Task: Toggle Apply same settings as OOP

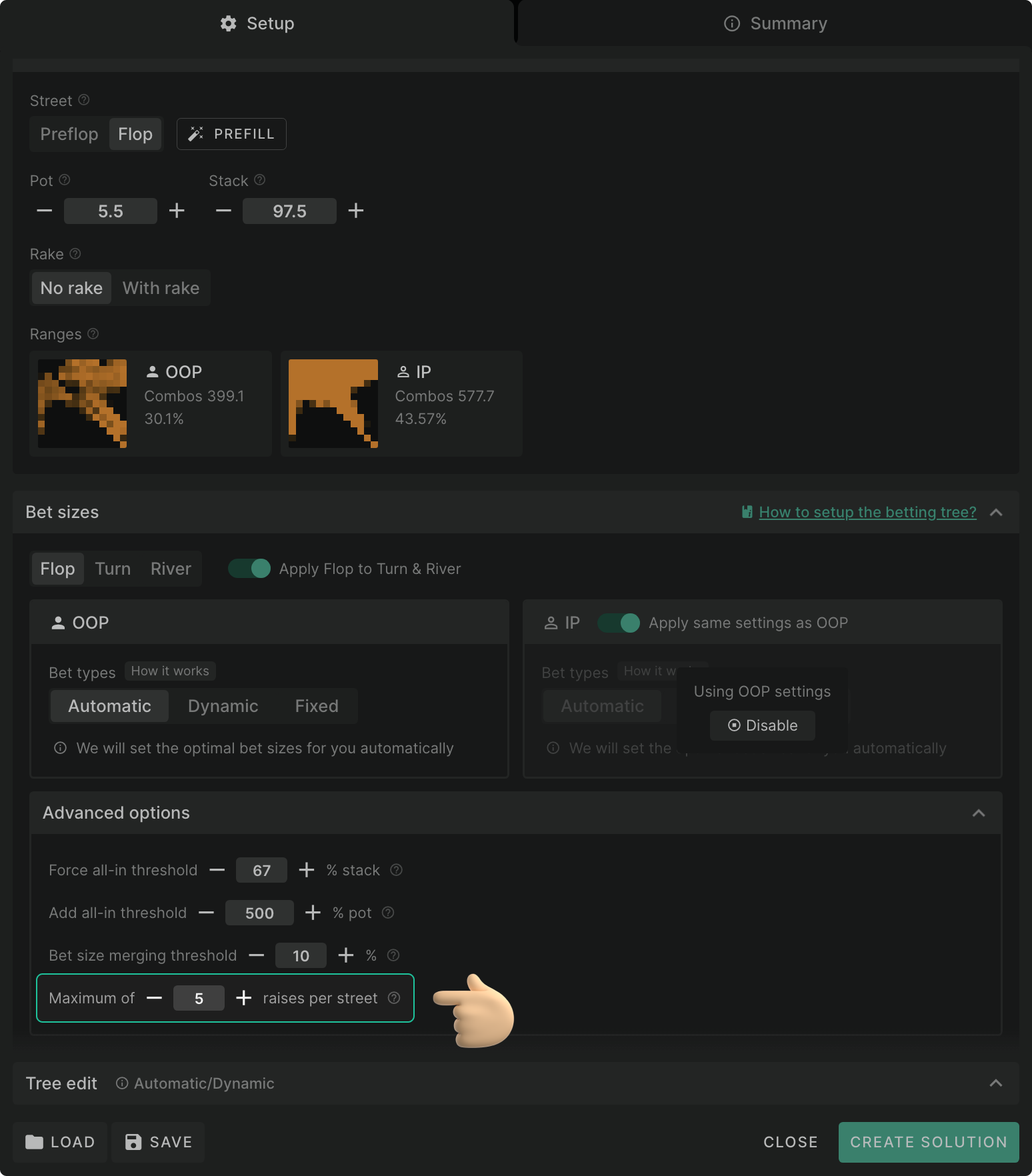Action: click(619, 623)
